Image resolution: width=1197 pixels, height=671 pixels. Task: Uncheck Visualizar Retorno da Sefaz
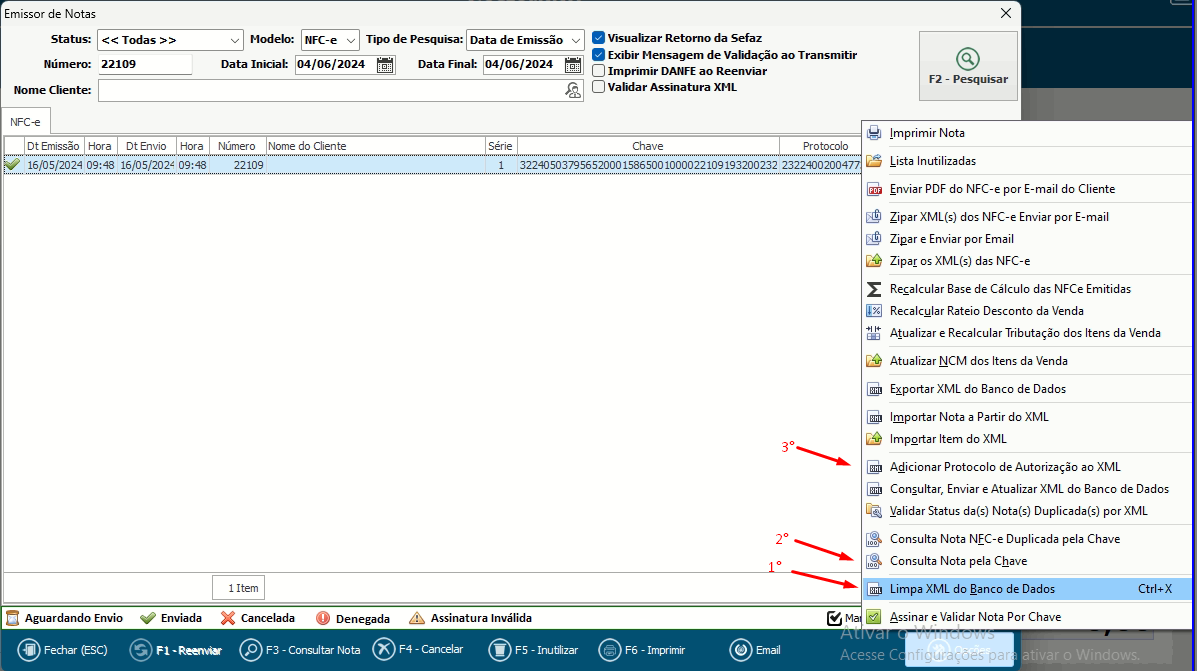tap(599, 38)
